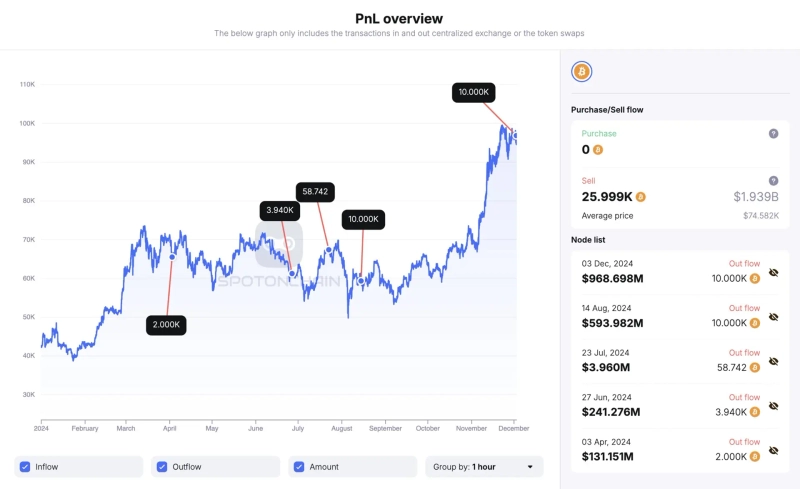
Task: Toggle visibility of 03 Apr, 2024 node
Action: pyautogui.click(x=772, y=452)
